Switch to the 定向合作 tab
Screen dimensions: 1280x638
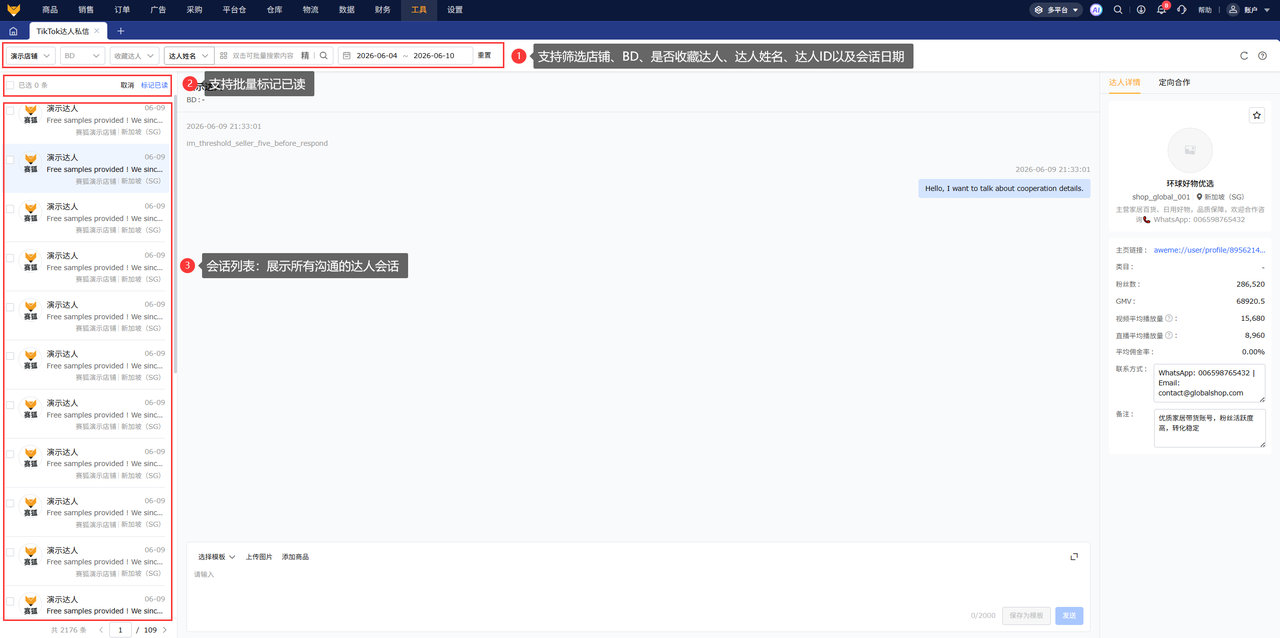pyautogui.click(x=1174, y=82)
